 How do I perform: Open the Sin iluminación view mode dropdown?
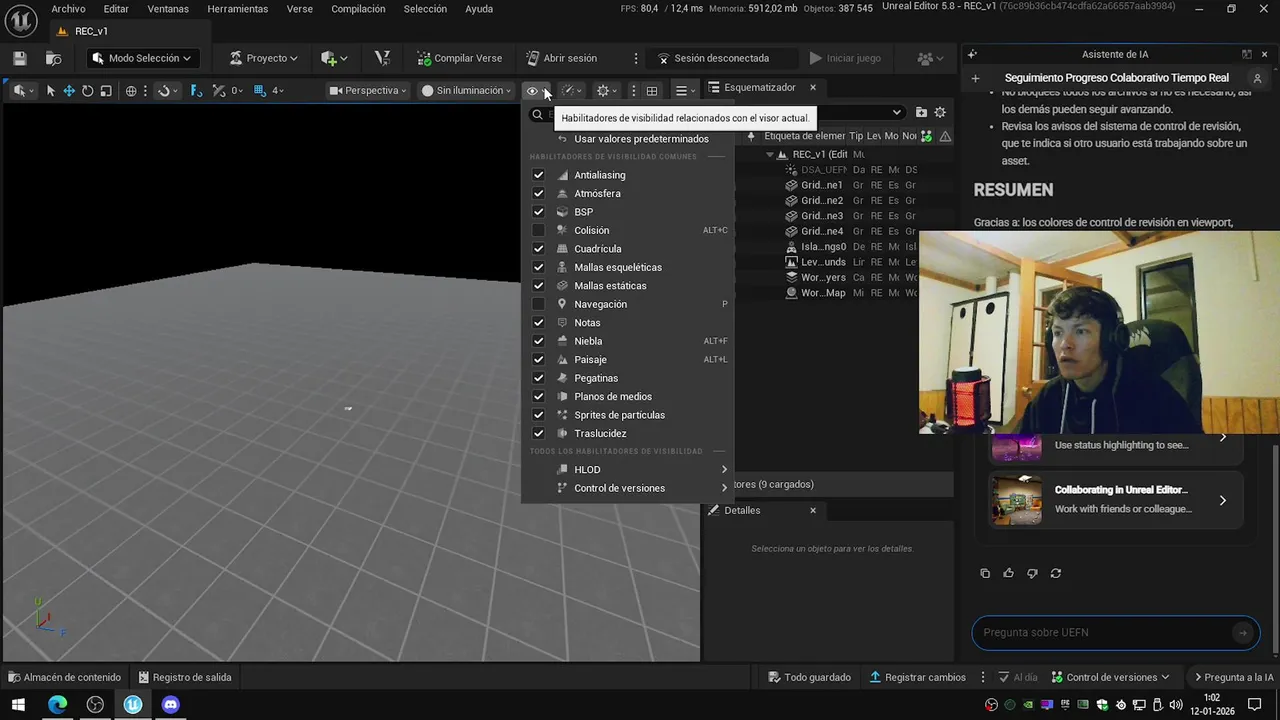coord(466,91)
